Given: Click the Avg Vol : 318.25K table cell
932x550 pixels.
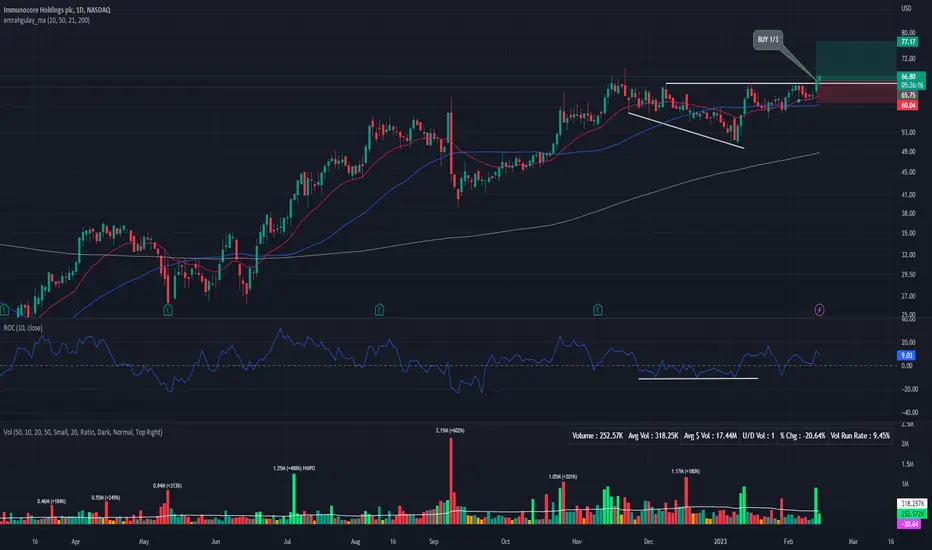Looking at the screenshot, I should click(x=653, y=436).
